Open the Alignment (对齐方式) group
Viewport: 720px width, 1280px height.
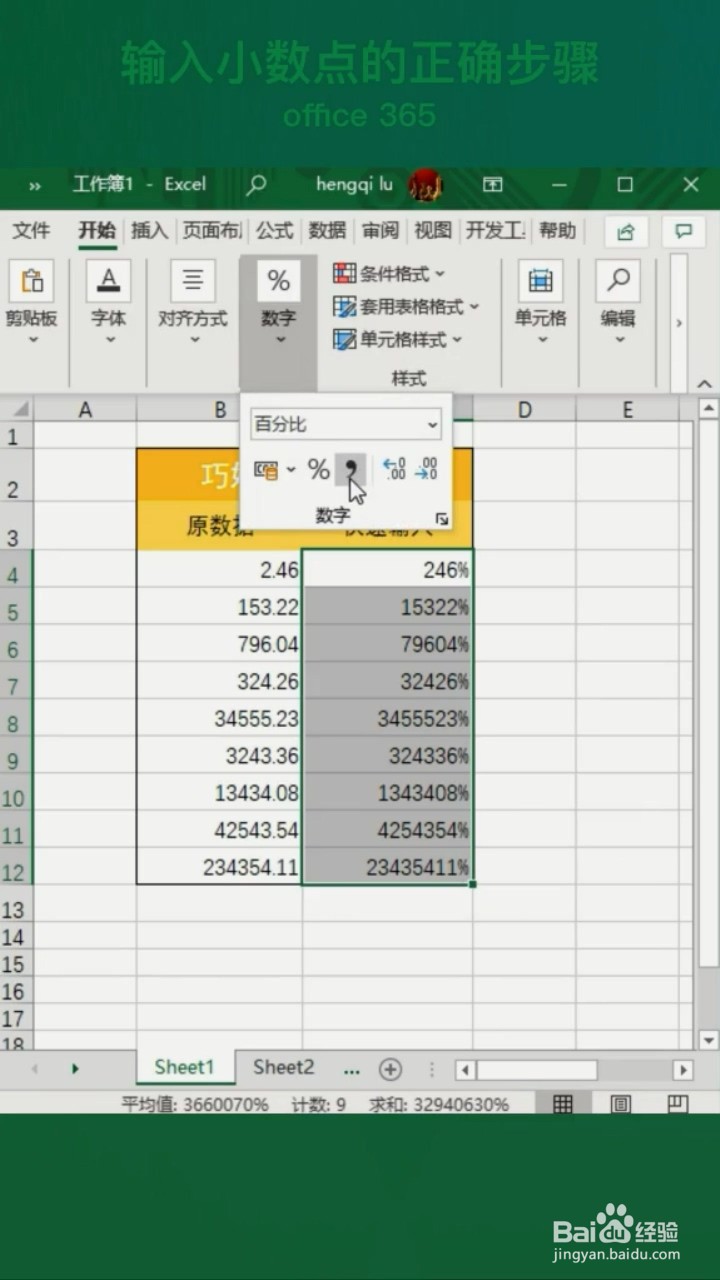click(x=193, y=304)
